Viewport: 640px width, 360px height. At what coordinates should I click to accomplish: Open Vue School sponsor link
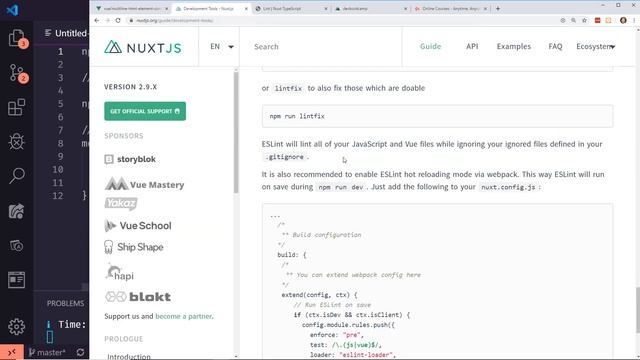[138, 225]
